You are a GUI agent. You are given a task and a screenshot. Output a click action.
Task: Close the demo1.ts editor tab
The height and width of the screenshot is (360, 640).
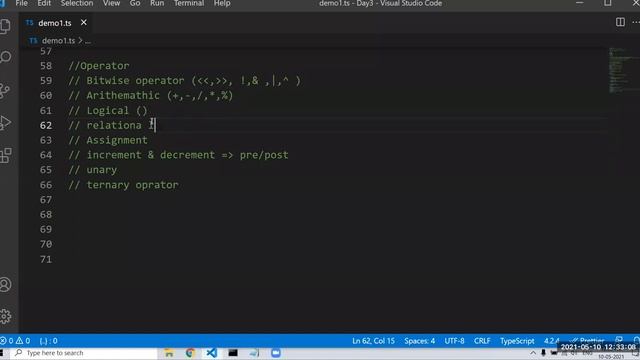tap(84, 22)
